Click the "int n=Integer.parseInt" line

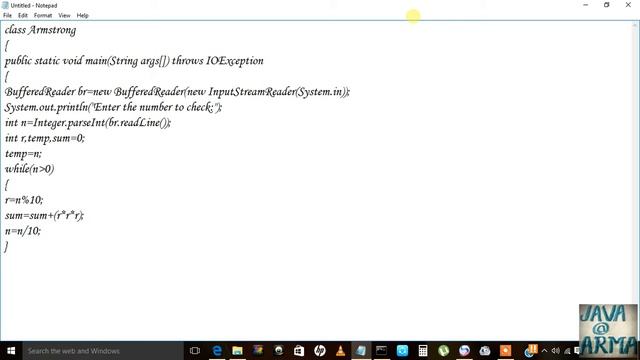[88, 123]
